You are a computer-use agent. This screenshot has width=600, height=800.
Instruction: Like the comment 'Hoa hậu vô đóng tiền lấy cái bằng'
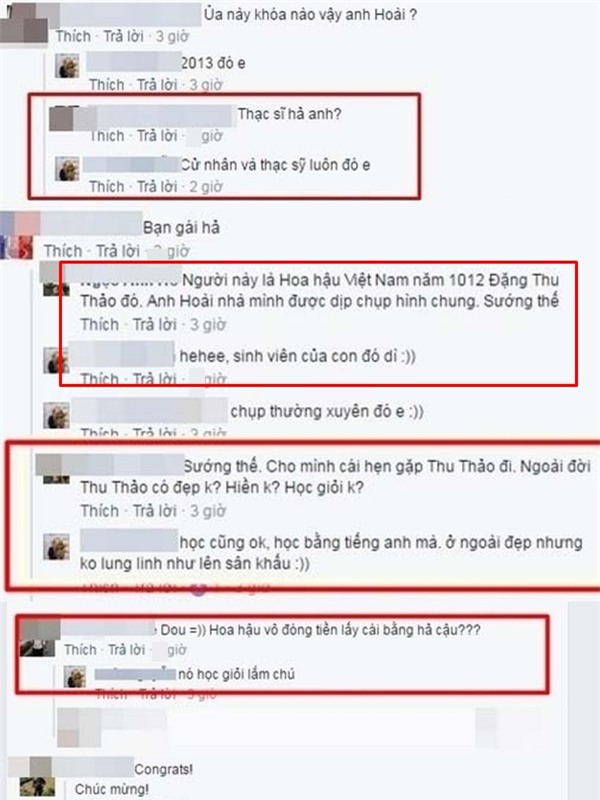click(80, 649)
